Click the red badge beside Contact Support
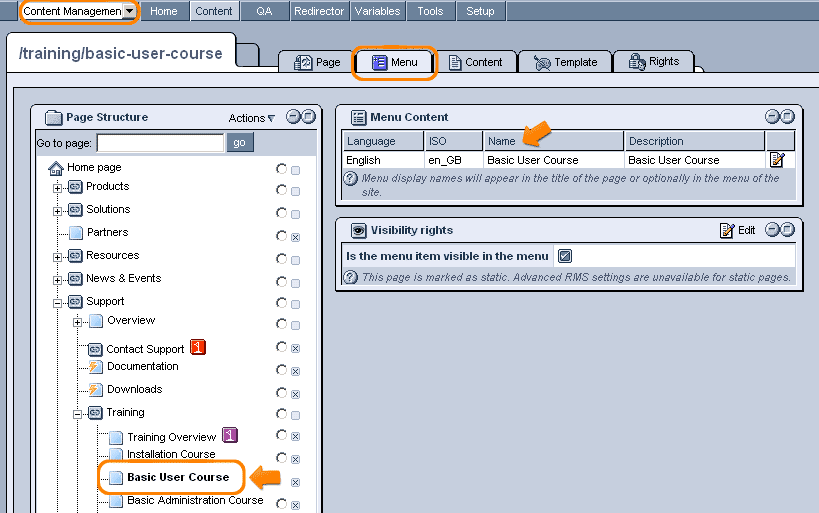Viewport: 819px width, 513px height. 197,348
